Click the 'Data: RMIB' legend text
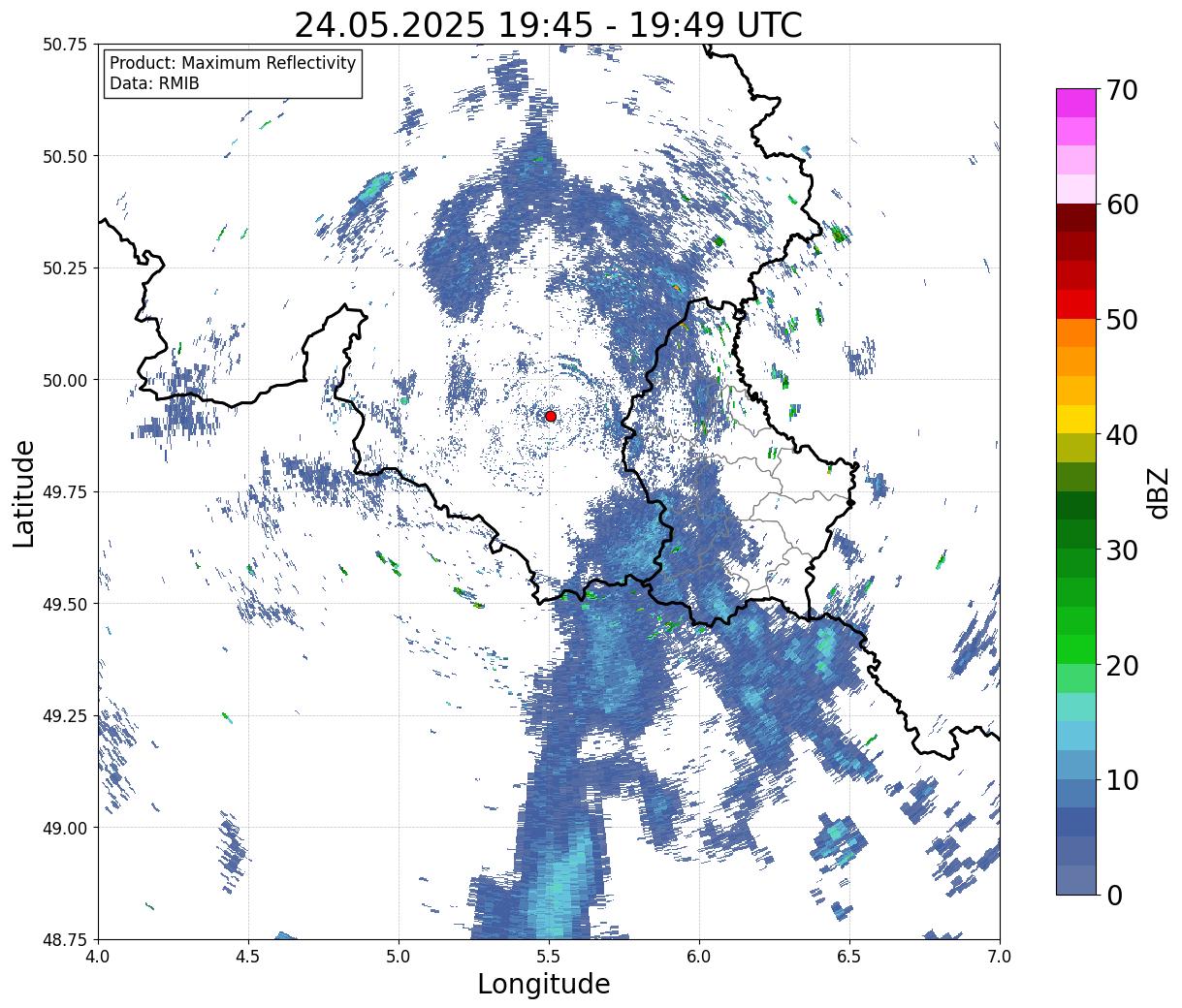The width and height of the screenshot is (1182, 1008). click(x=154, y=83)
